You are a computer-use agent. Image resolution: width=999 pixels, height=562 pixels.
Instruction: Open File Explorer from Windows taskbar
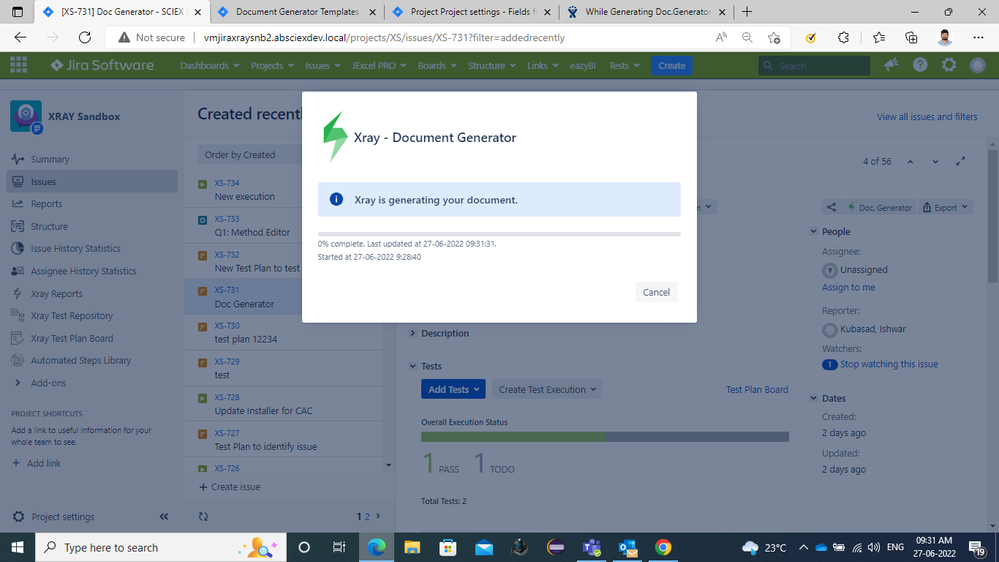pos(412,547)
